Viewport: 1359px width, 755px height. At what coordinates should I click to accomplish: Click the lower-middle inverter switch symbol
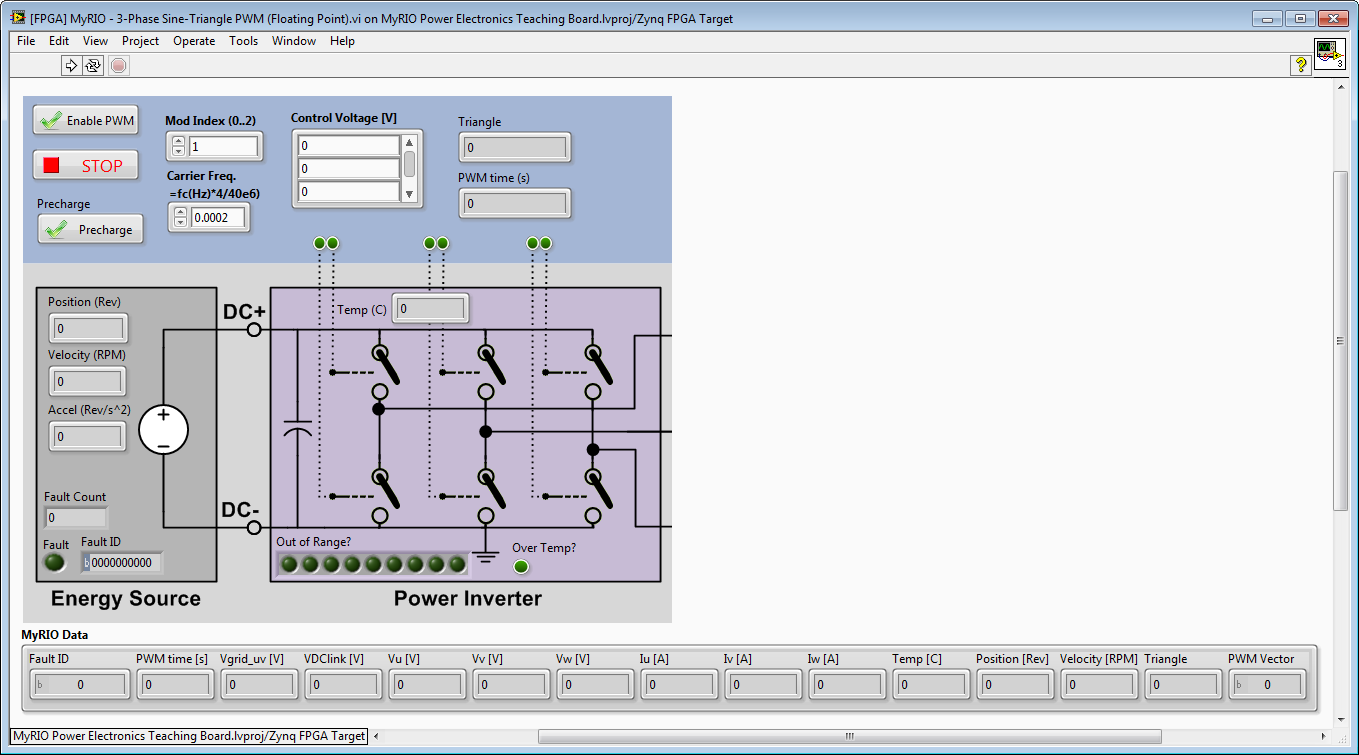[x=490, y=495]
